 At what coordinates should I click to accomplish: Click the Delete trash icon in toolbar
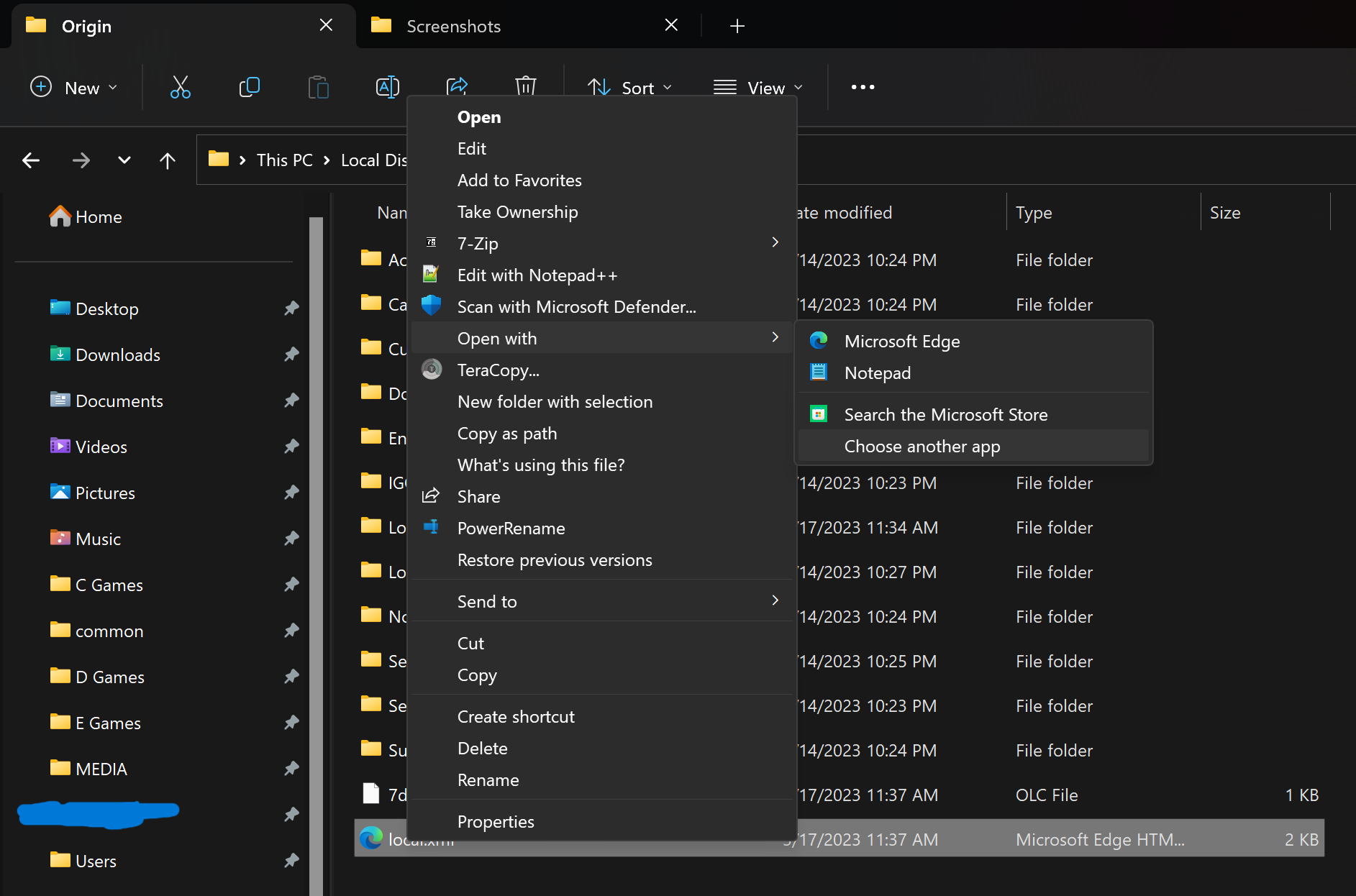(x=526, y=86)
